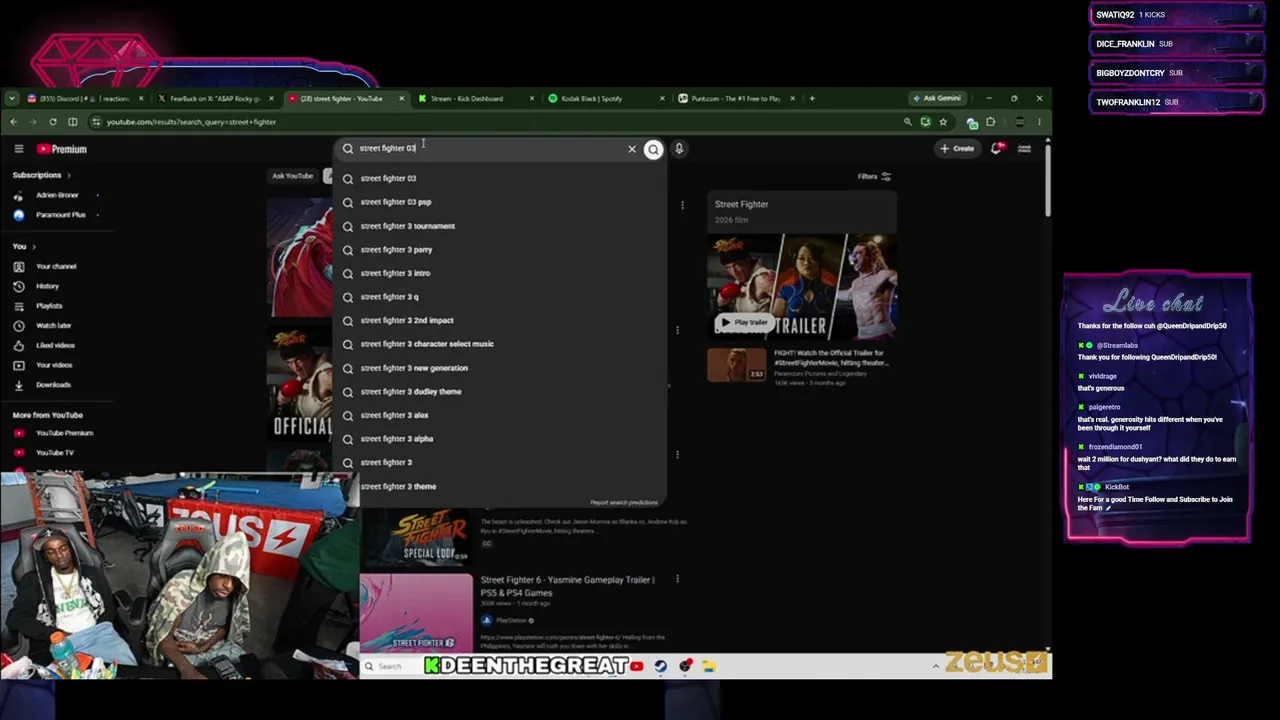Submit search with the magnifier button

tap(653, 149)
